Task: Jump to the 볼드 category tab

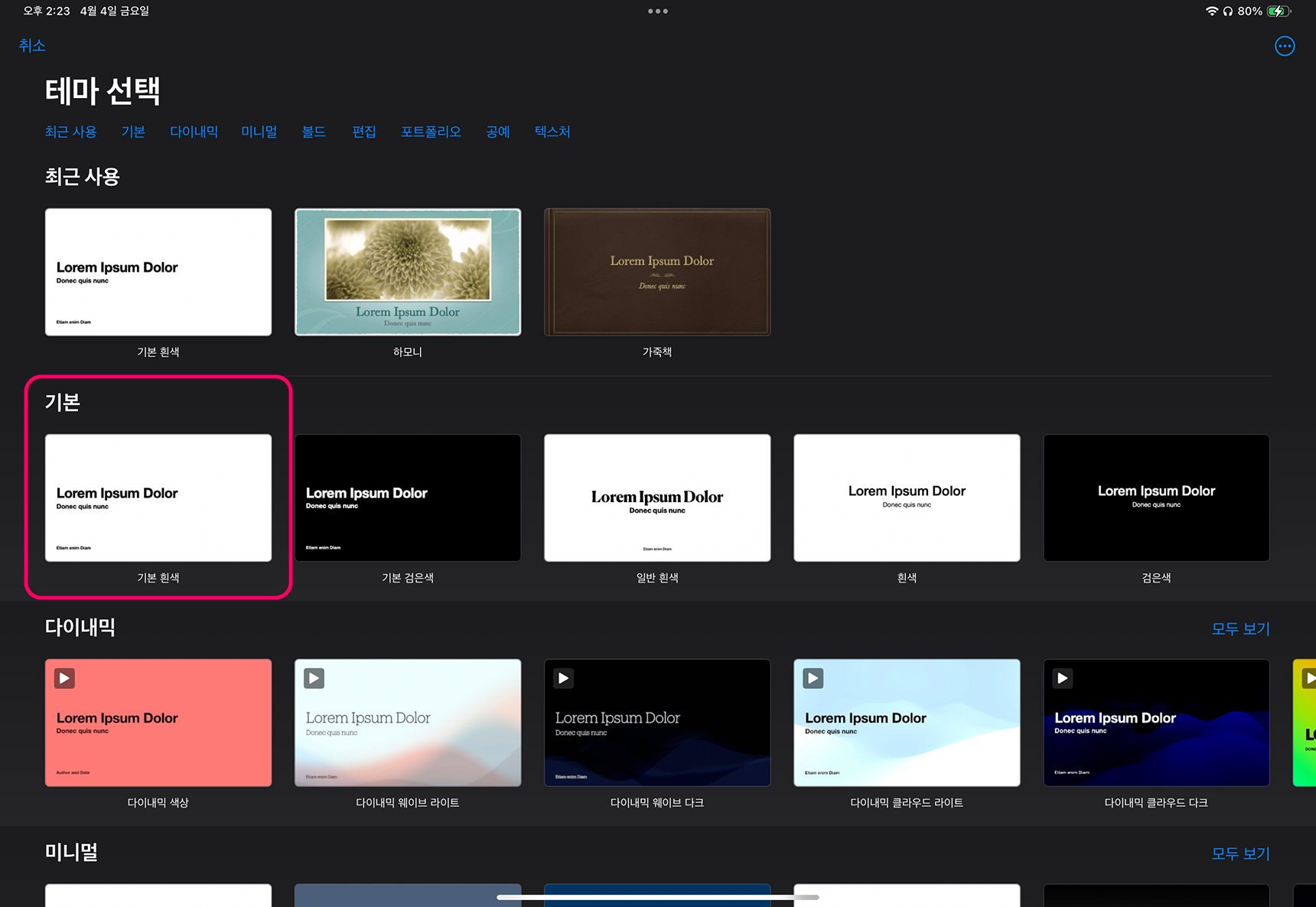Action: tap(314, 132)
